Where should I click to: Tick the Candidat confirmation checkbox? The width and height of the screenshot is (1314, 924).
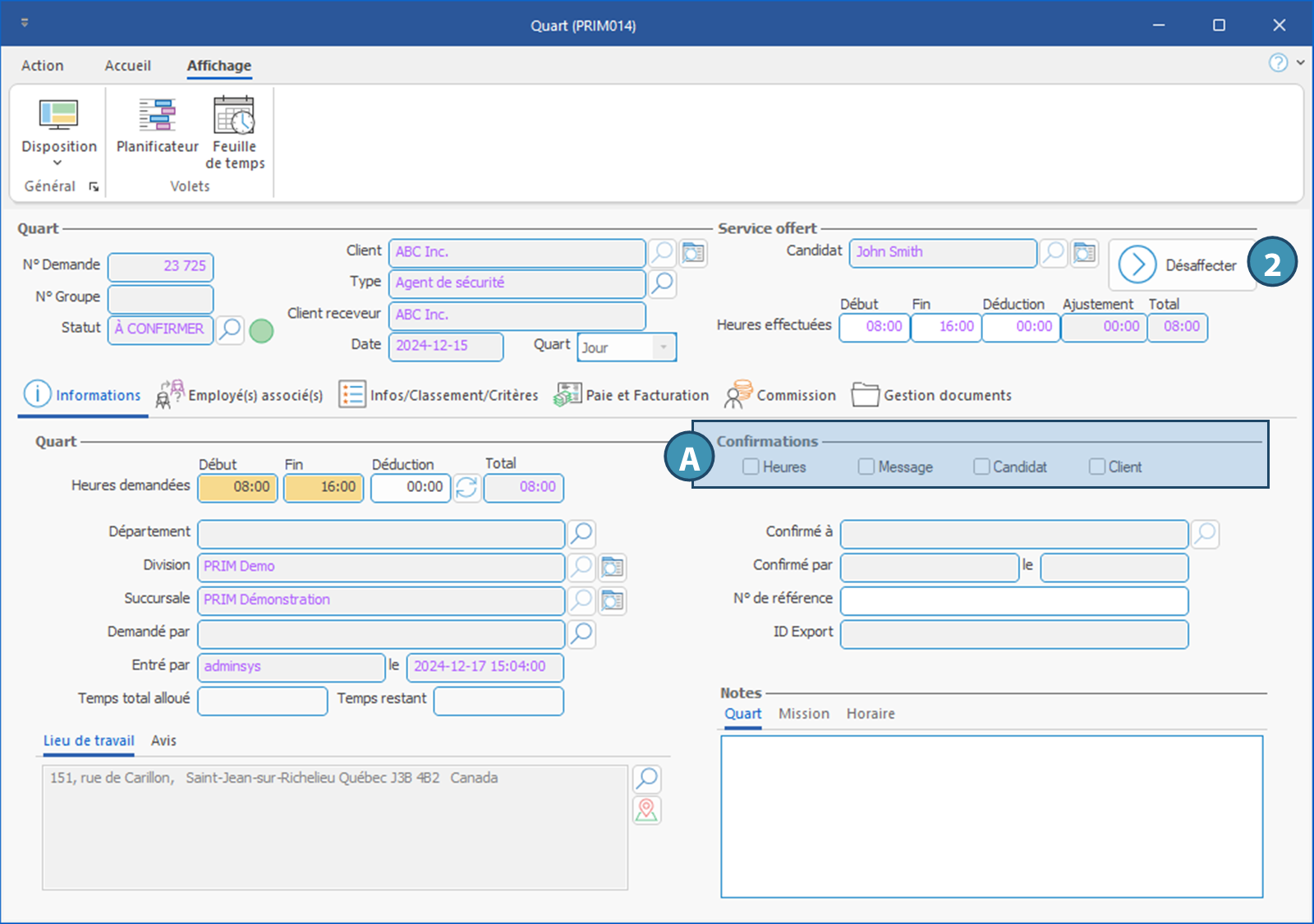981,467
